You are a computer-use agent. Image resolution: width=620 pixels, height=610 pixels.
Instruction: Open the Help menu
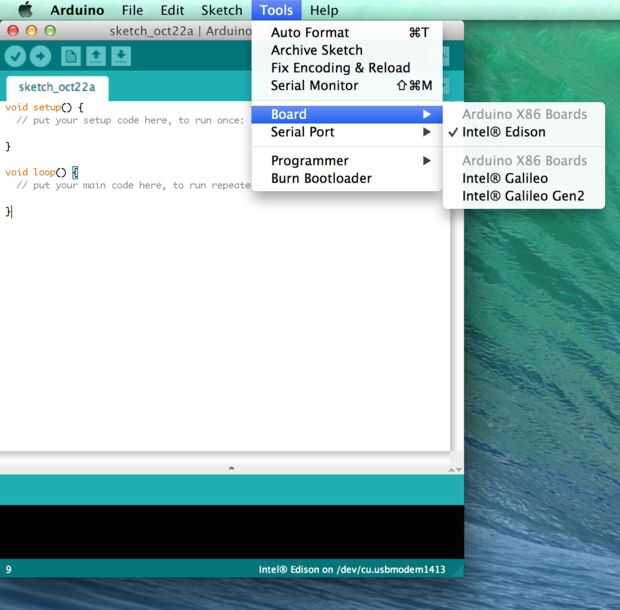[324, 10]
